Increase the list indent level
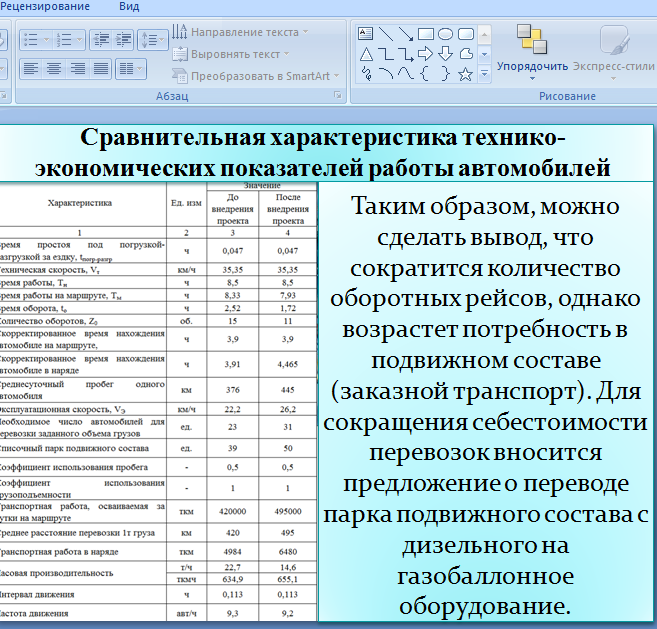657x629 pixels. point(123,40)
